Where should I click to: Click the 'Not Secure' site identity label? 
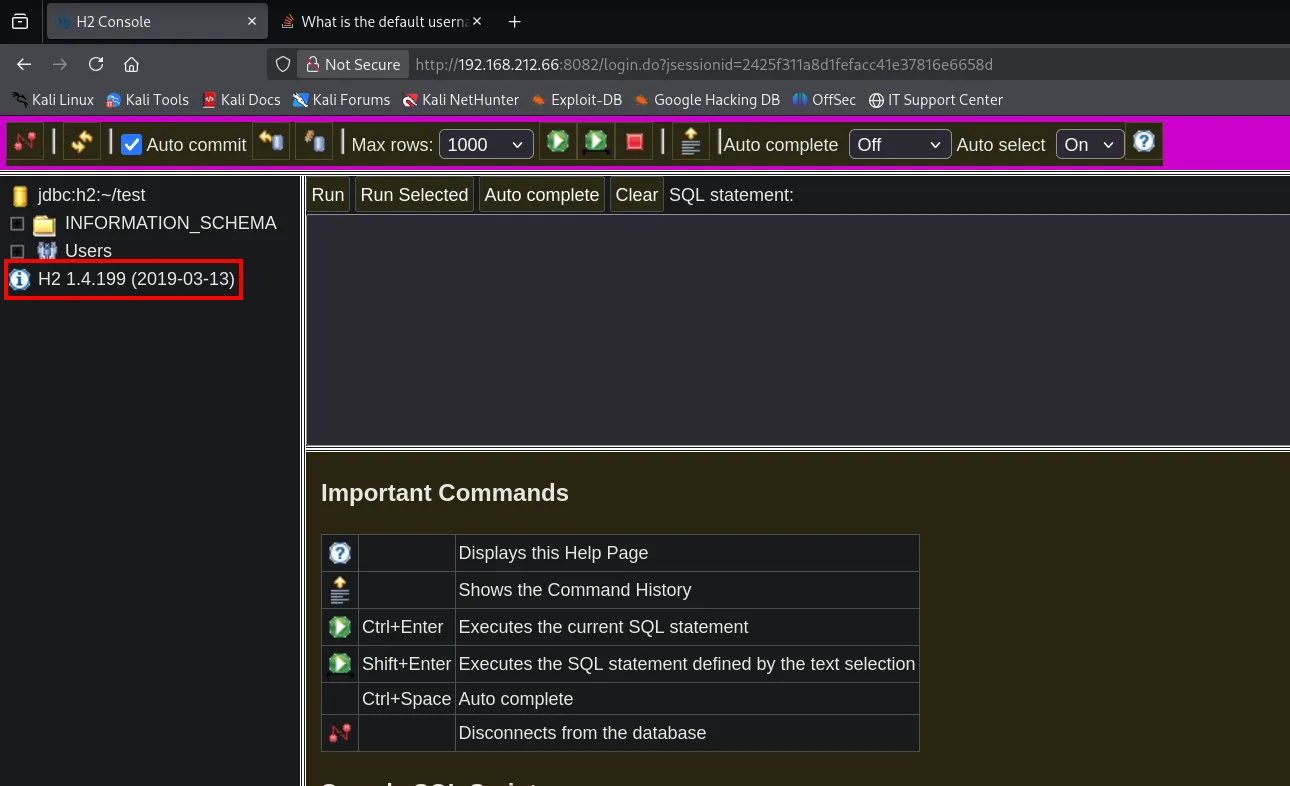[352, 64]
